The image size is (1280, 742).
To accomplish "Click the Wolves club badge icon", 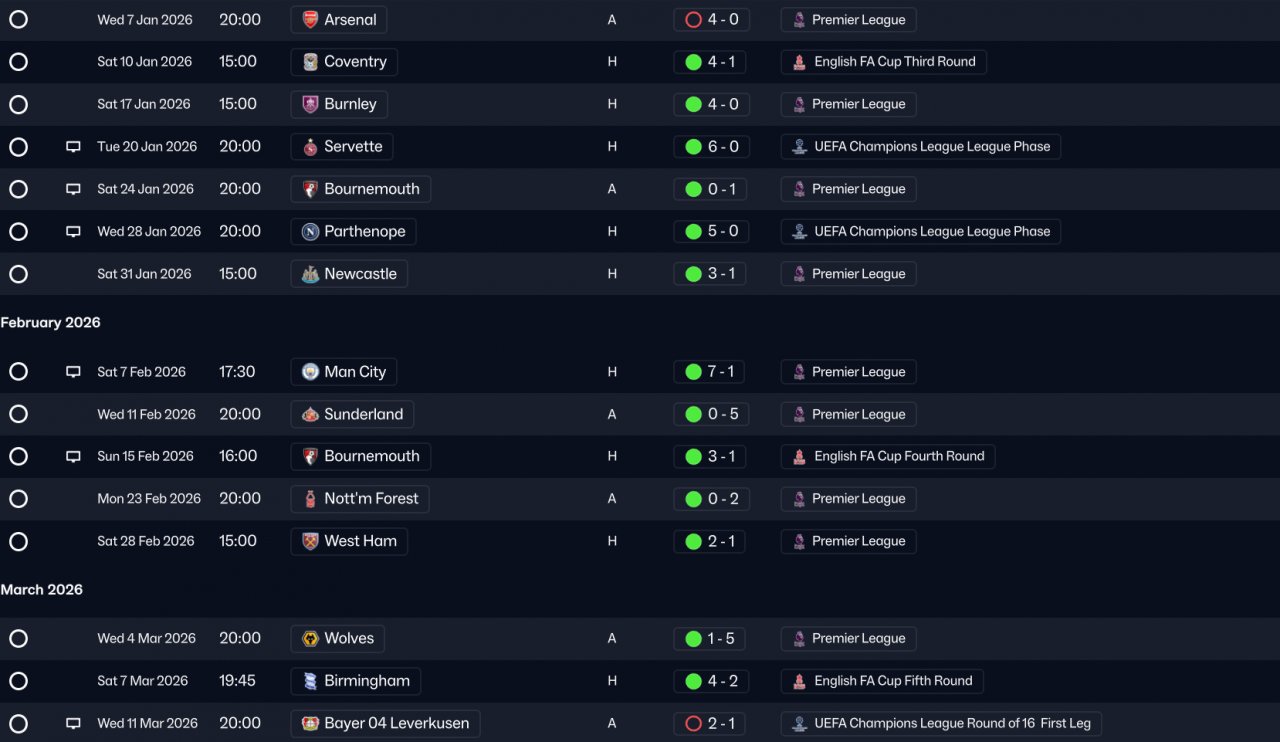I will click(x=310, y=639).
